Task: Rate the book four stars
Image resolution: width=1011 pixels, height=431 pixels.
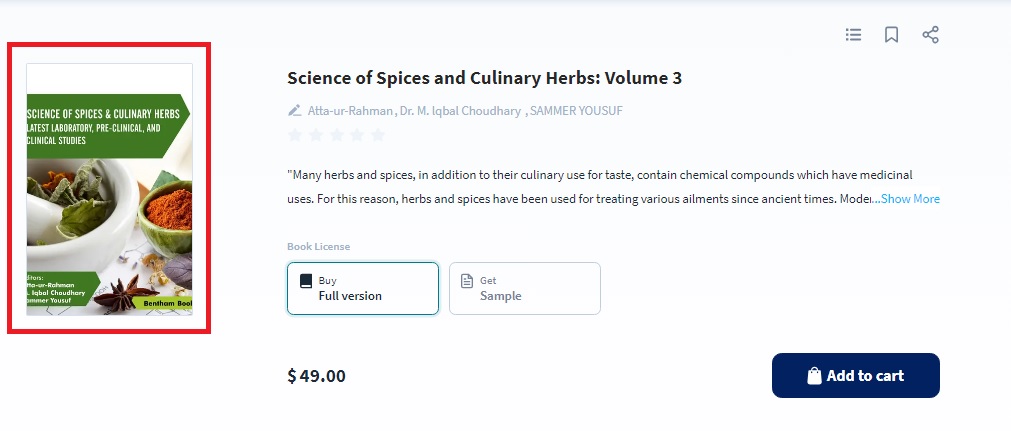Action: click(357, 135)
